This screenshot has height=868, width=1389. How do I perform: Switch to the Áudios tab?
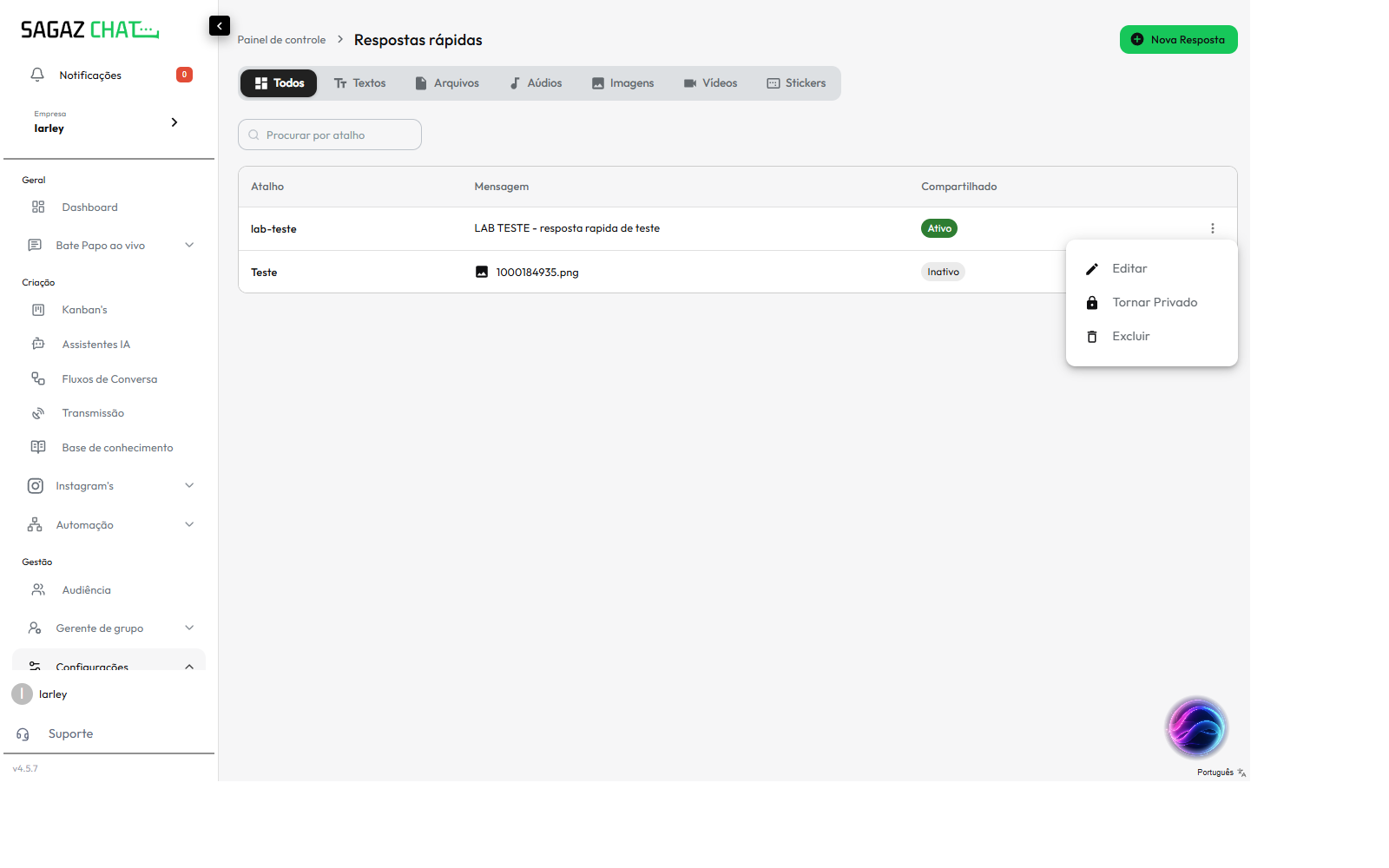536,83
